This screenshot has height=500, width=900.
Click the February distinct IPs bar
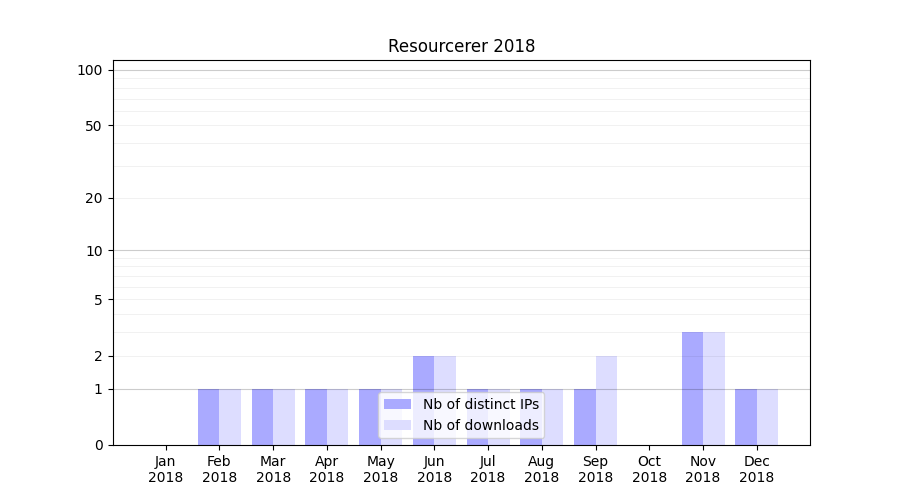pyautogui.click(x=208, y=417)
